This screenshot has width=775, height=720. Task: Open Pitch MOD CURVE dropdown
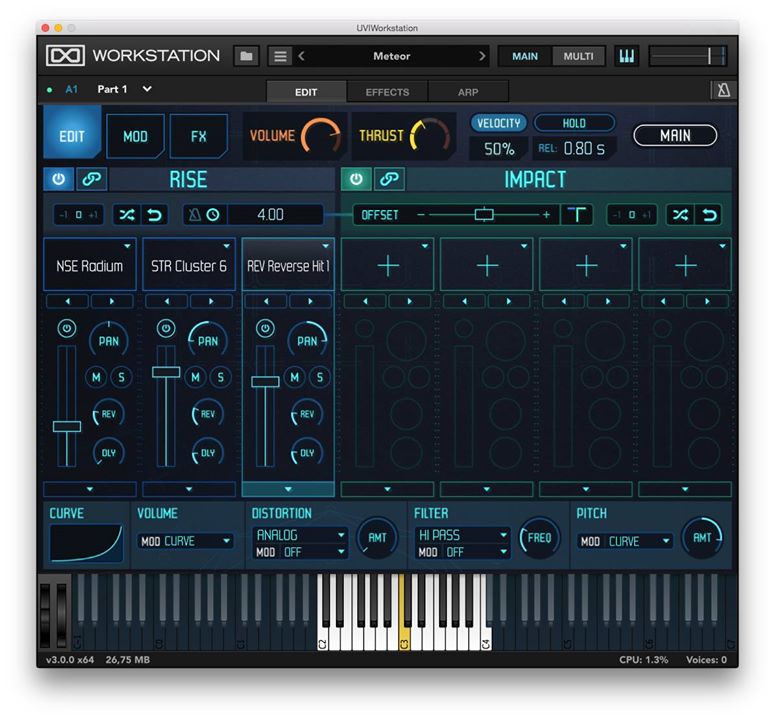pyautogui.click(x=625, y=541)
